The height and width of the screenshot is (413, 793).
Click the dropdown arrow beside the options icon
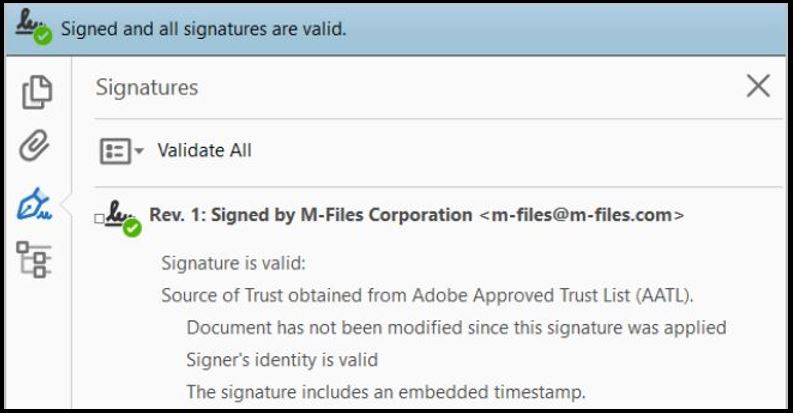point(139,152)
